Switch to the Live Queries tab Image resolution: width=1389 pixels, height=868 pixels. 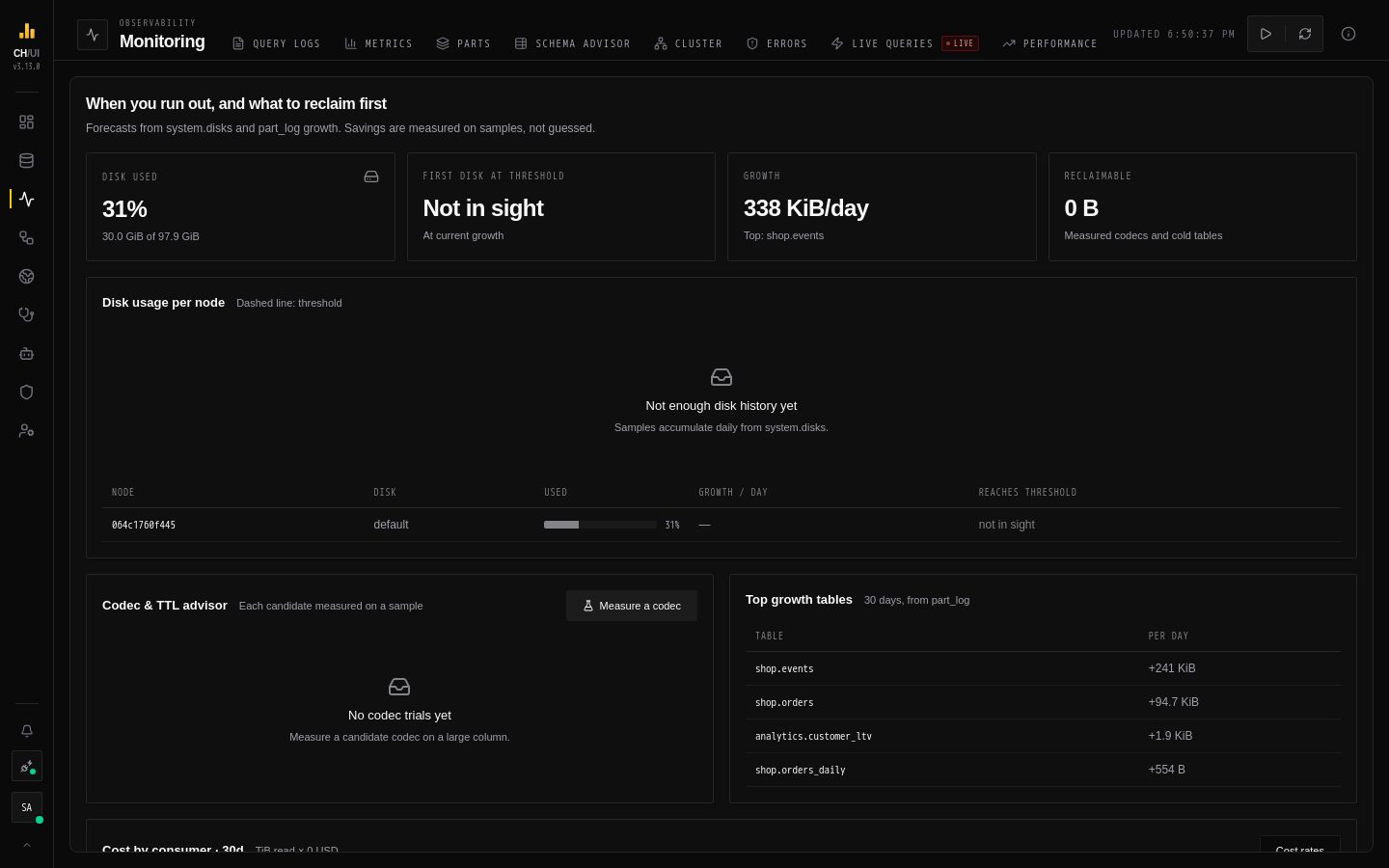[x=904, y=43]
